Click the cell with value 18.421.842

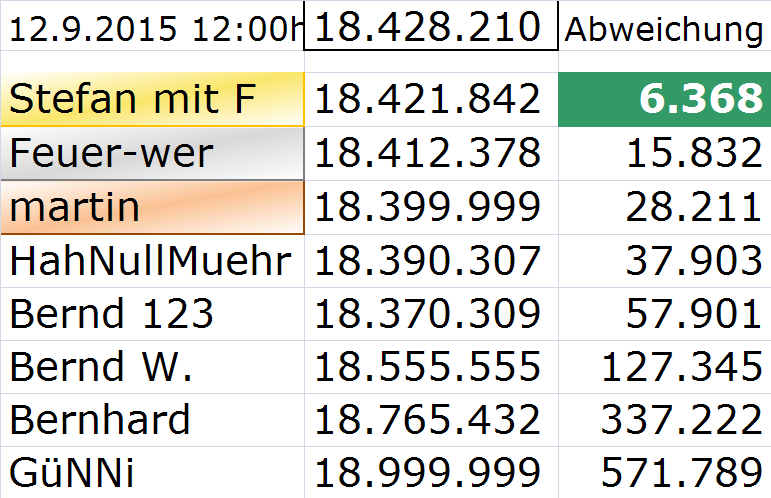(x=431, y=100)
